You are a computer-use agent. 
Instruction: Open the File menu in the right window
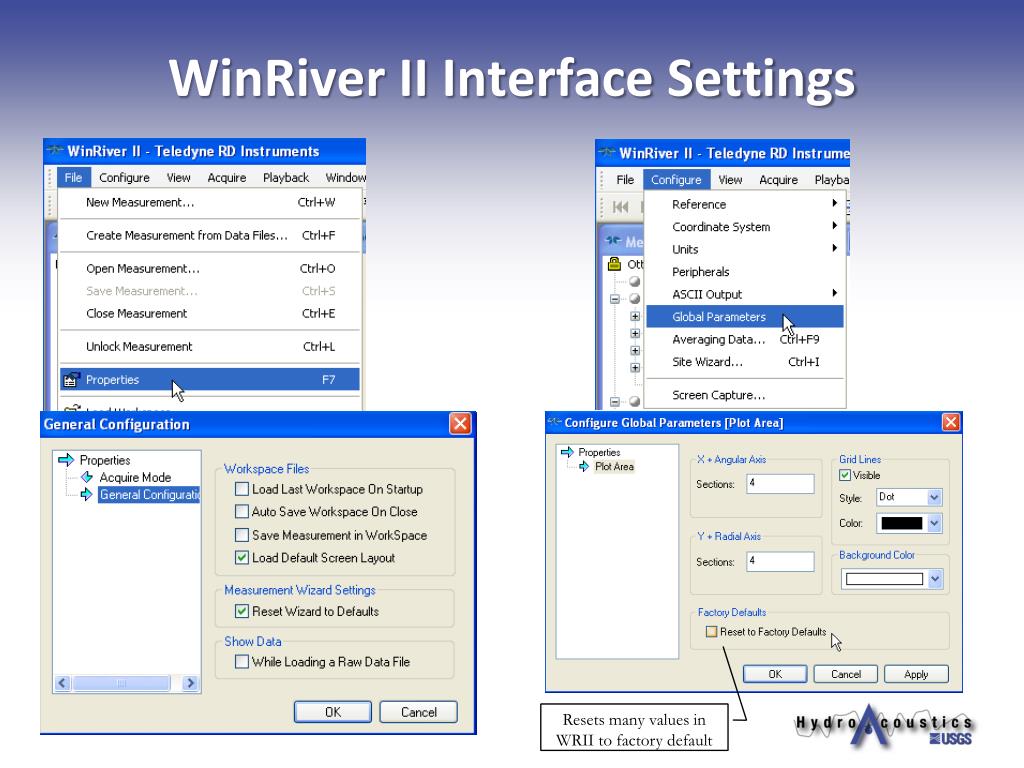point(625,180)
